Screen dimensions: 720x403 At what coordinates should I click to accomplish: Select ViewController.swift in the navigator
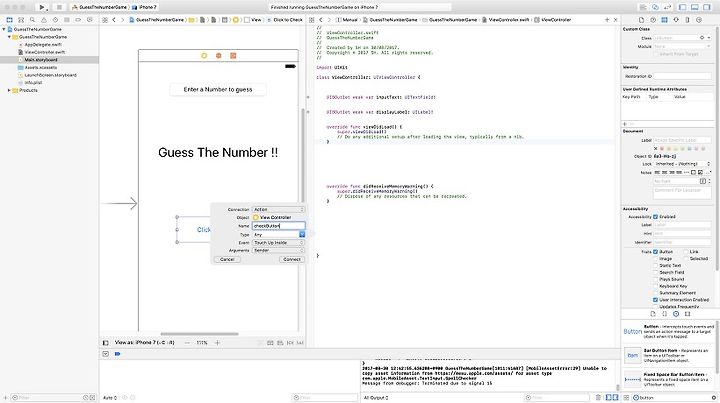(45, 52)
